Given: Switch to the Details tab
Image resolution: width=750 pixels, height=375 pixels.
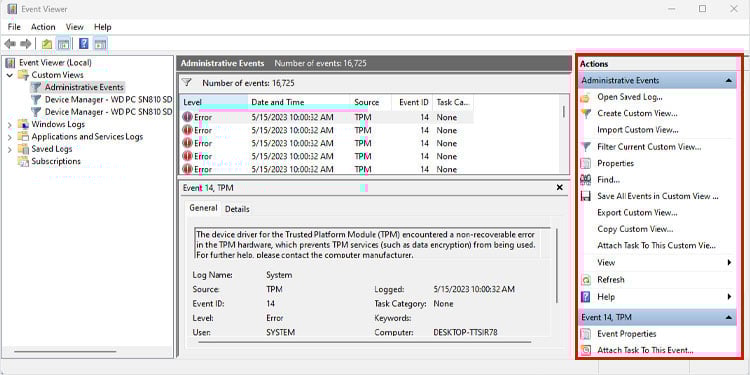Looking at the screenshot, I should pos(237,209).
